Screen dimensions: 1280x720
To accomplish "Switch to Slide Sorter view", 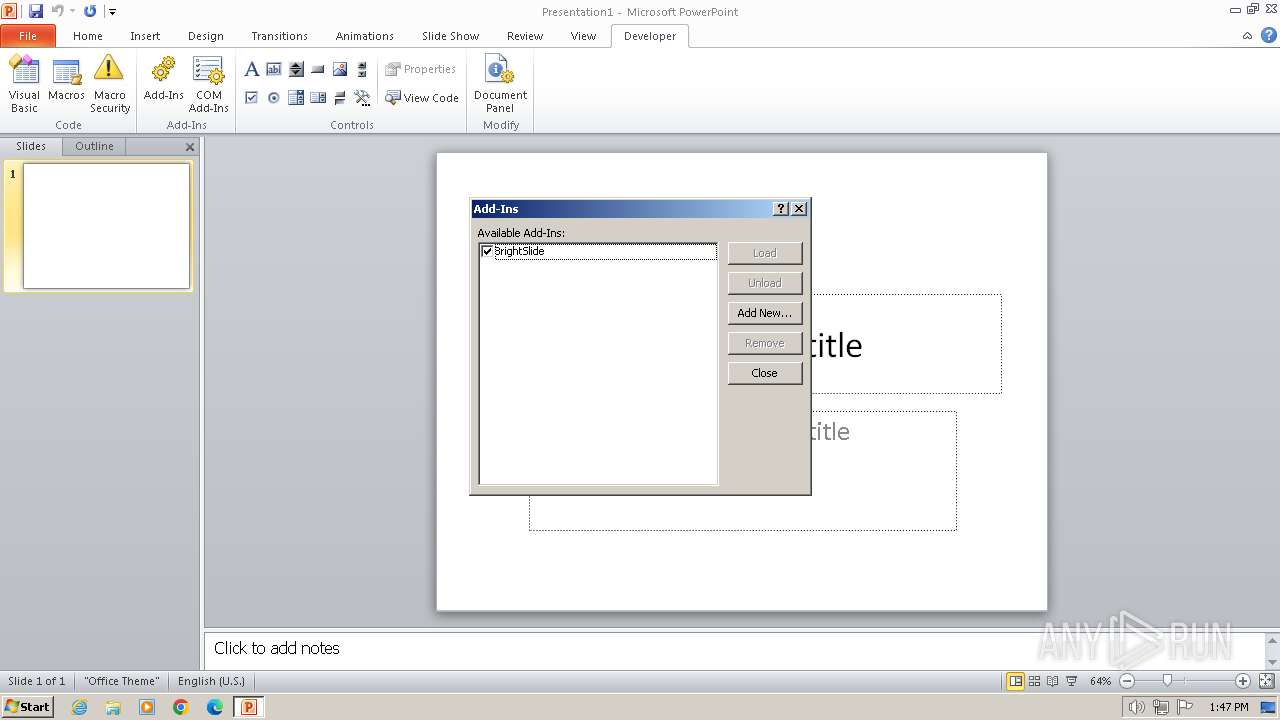I will click(x=1035, y=681).
